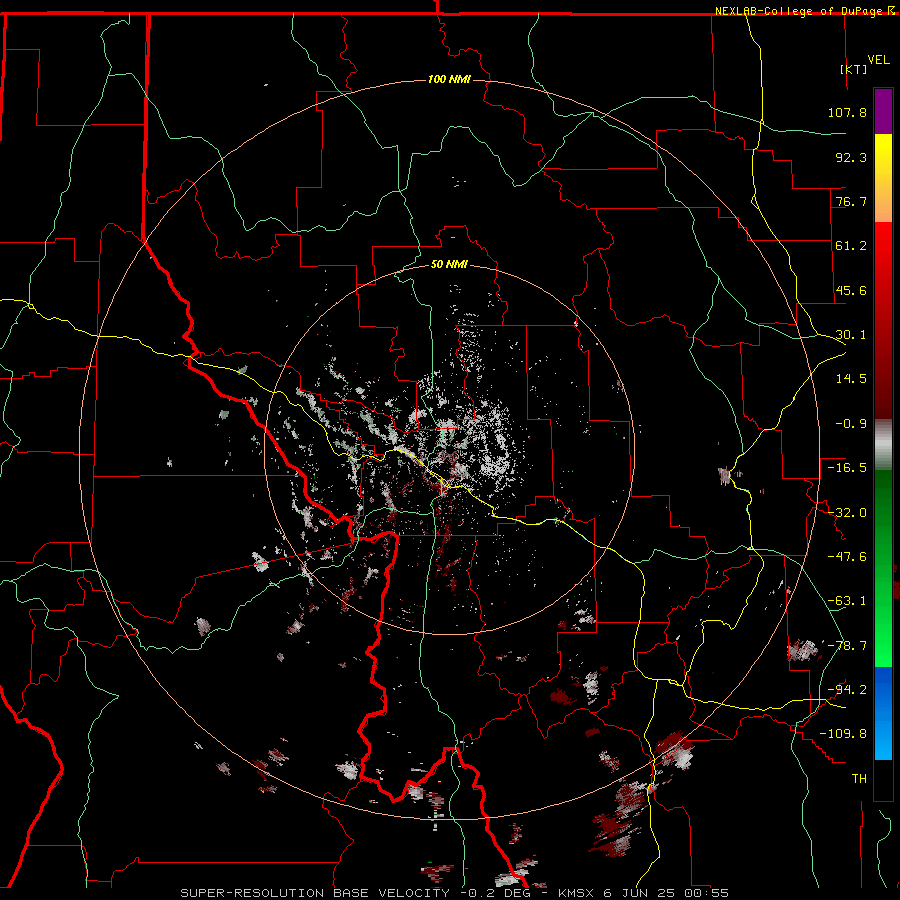Pick the red segment of the velocity bar

[883, 320]
